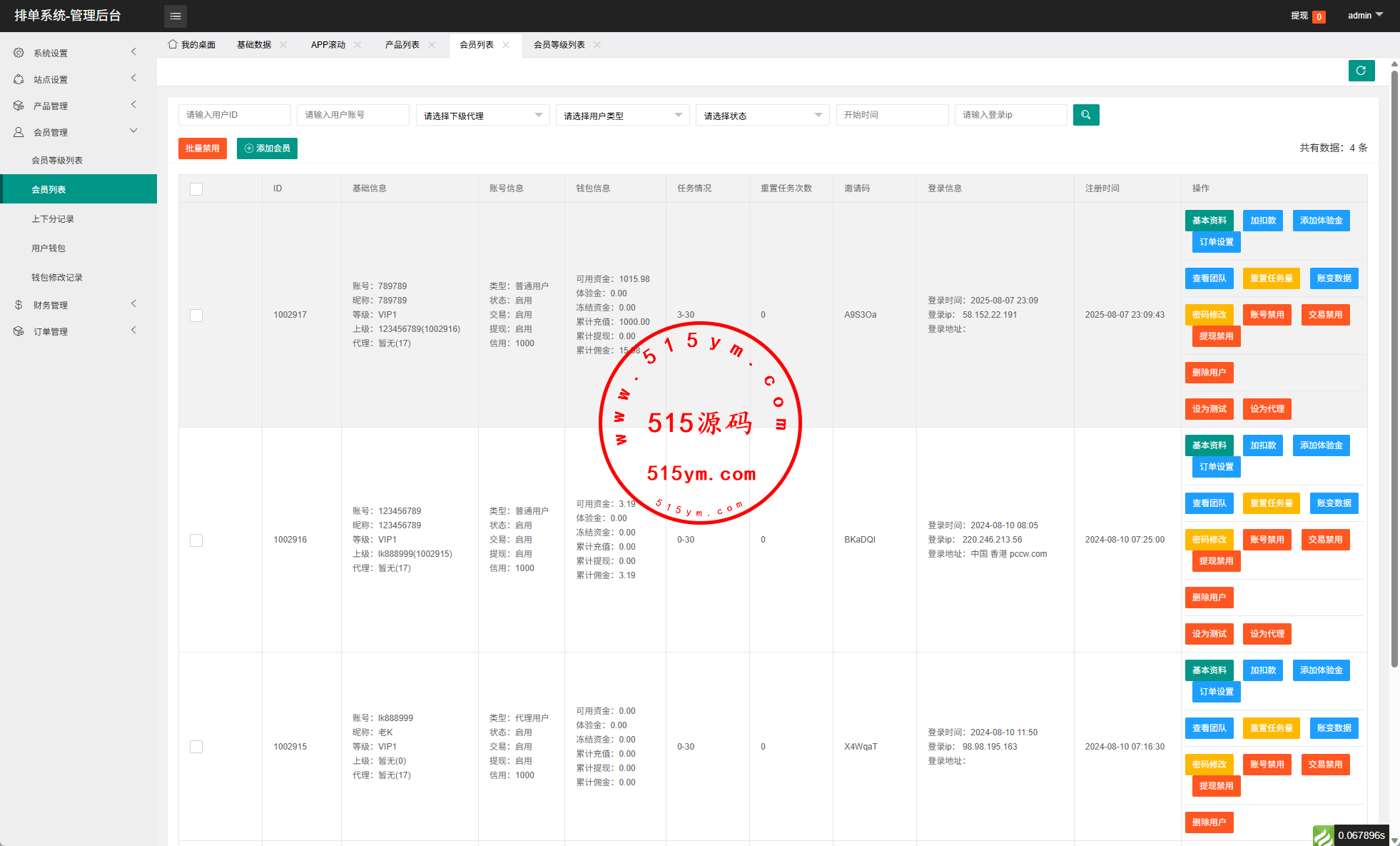Open the 请选择下级代理 dropdown
Viewport: 1400px width, 846px height.
point(482,116)
